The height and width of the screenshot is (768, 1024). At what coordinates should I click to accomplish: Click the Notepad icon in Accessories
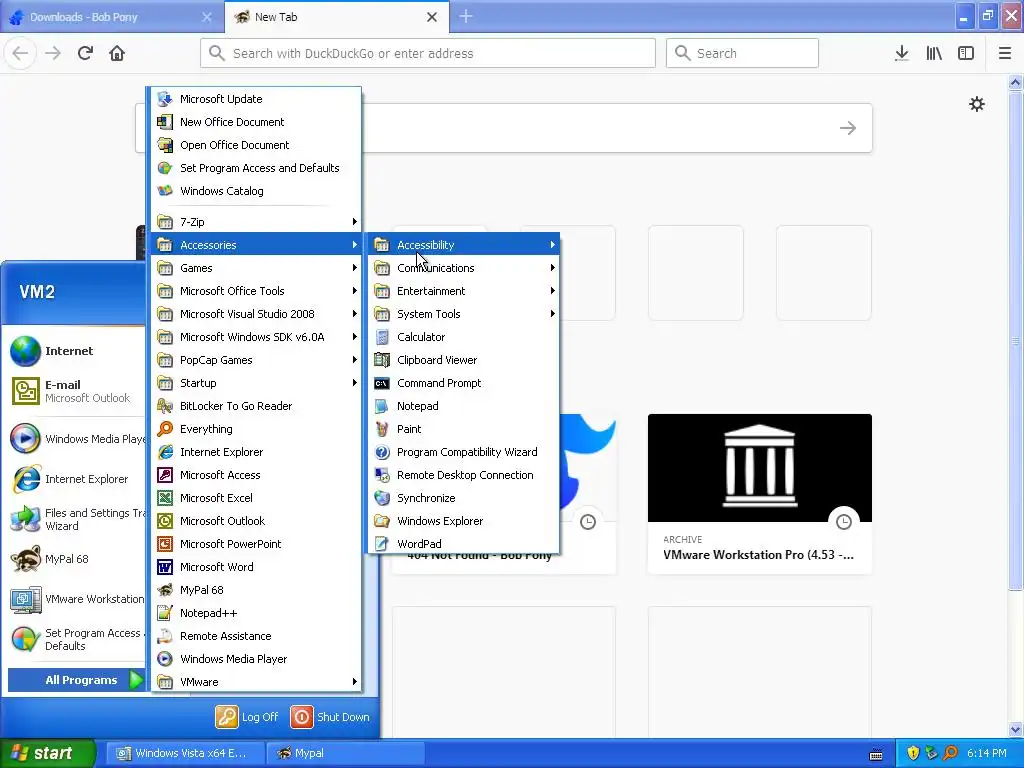tap(382, 406)
